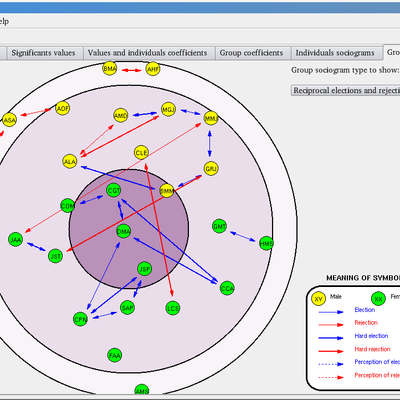400x400 pixels.
Task: Select the ASA yellow node
Action: click(x=9, y=120)
